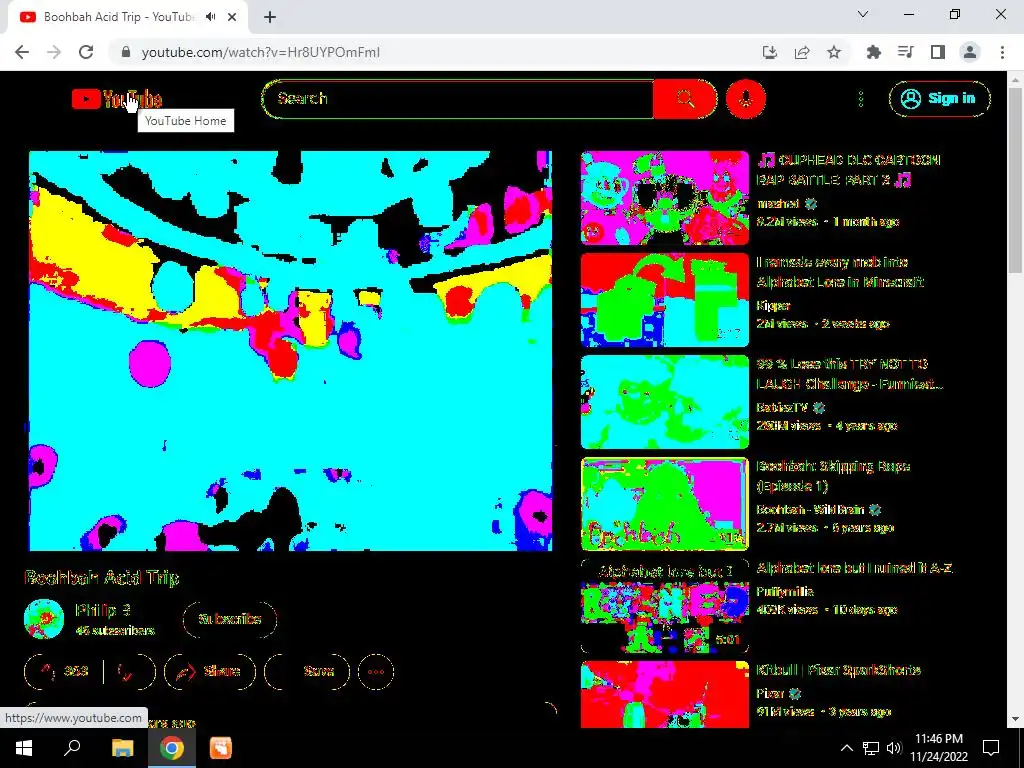
Task: Click Try Not To Laugh Challenge title
Action: (849, 374)
